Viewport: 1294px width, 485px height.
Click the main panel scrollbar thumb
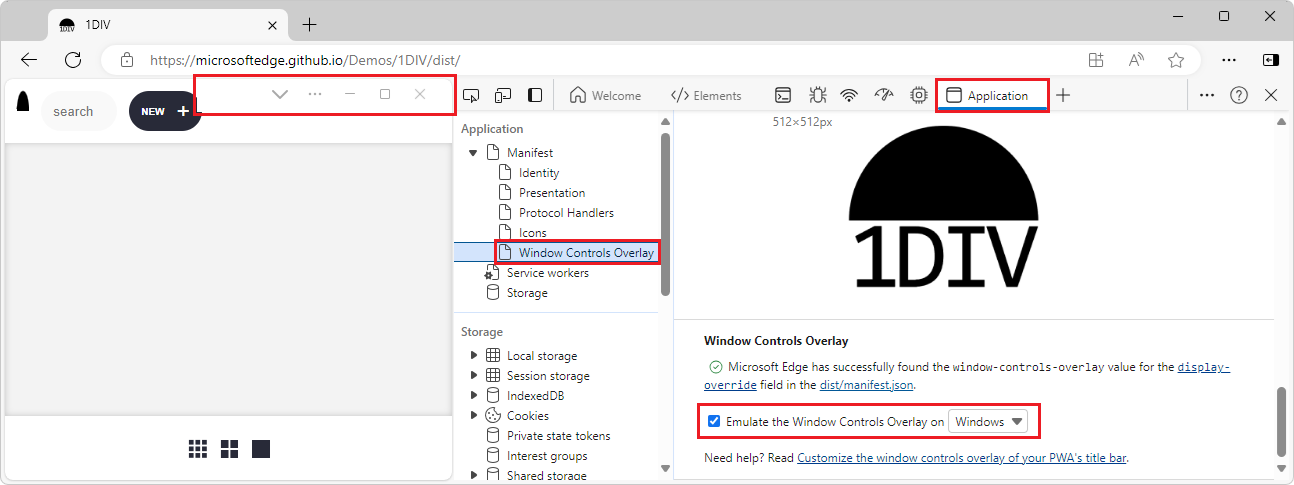1281,421
